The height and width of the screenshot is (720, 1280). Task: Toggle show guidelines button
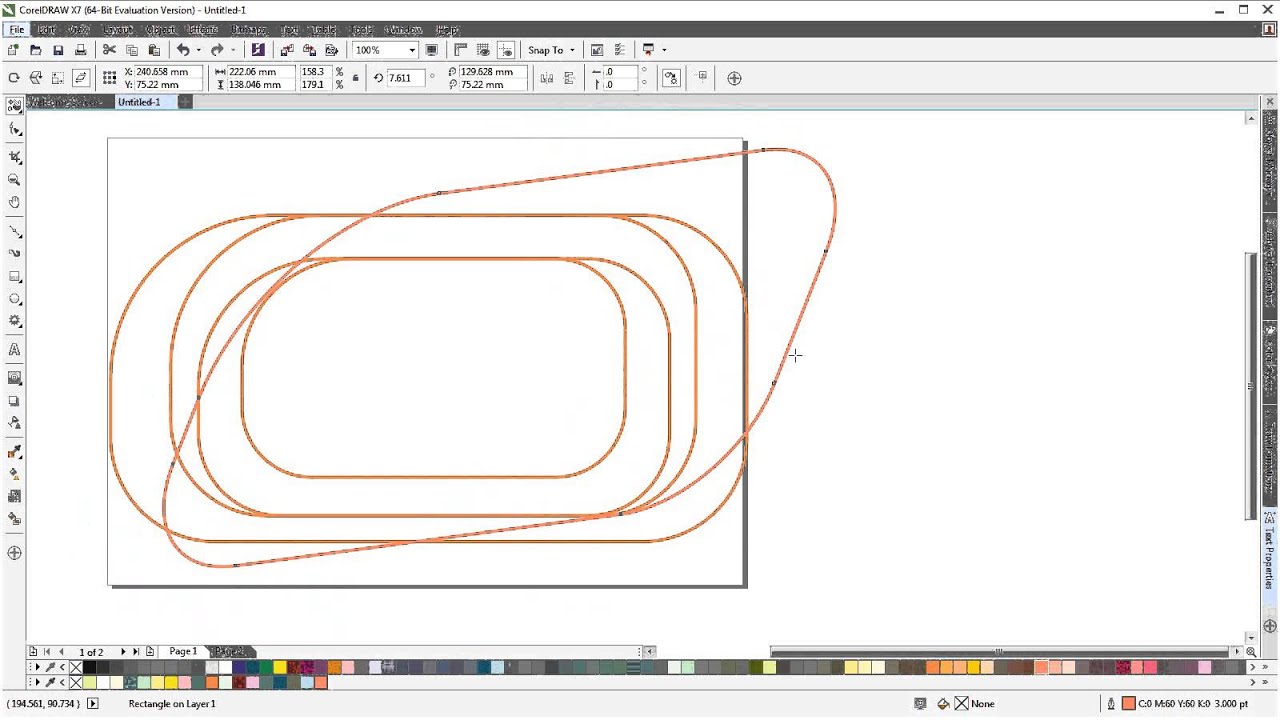click(x=505, y=50)
